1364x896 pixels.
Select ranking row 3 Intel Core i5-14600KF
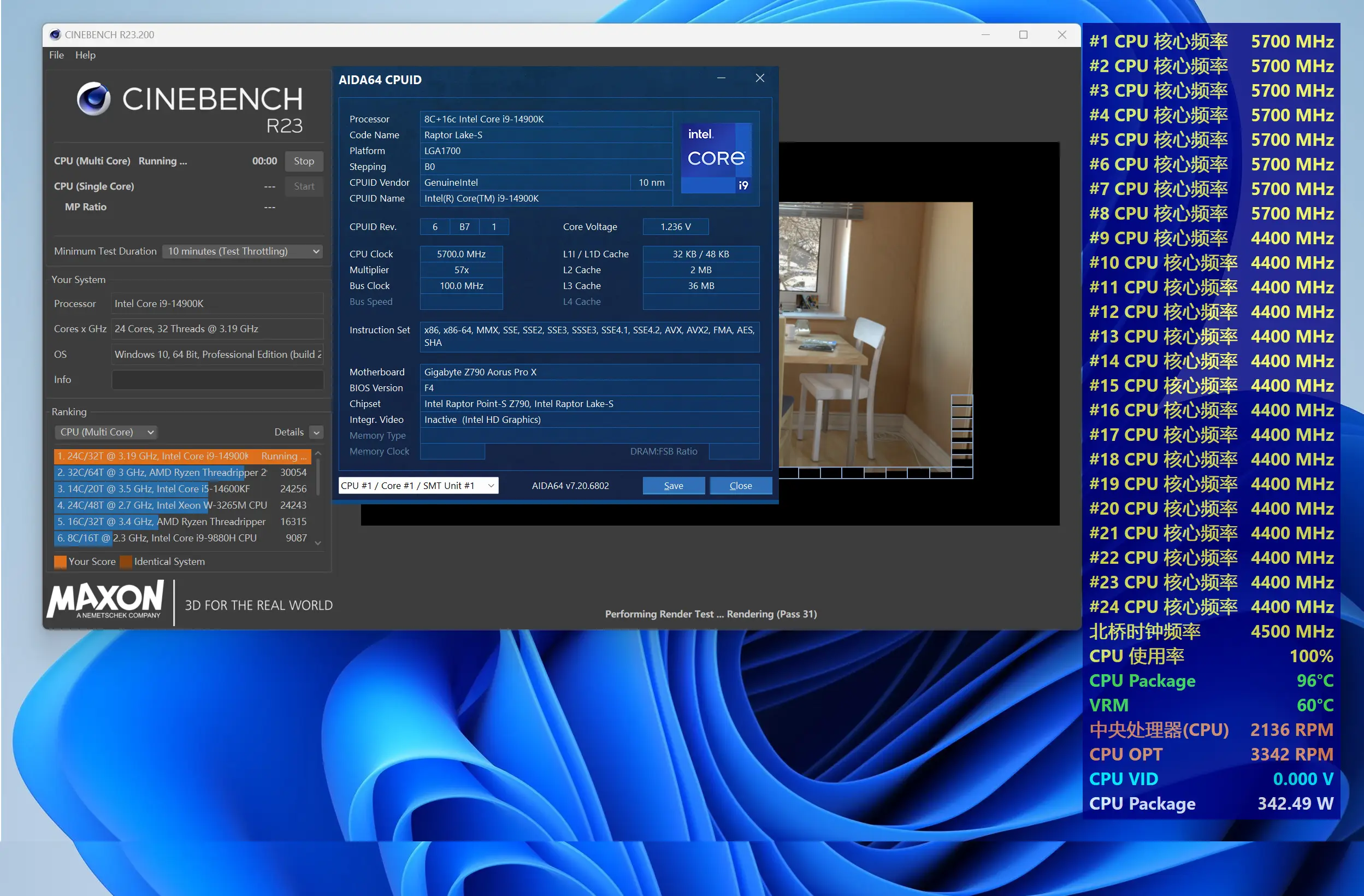(x=182, y=488)
